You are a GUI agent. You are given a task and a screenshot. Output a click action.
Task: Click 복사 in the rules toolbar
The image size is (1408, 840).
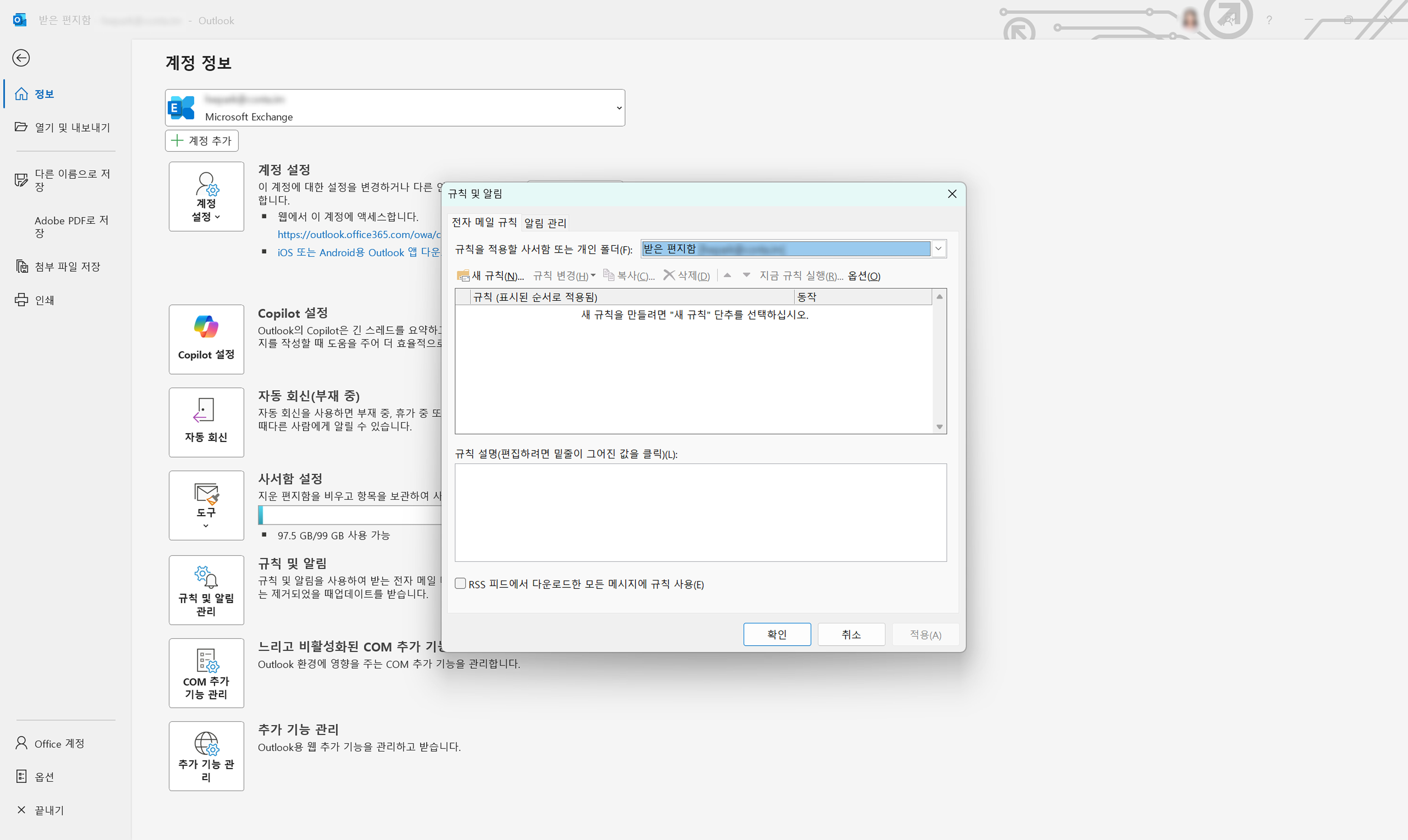point(629,276)
